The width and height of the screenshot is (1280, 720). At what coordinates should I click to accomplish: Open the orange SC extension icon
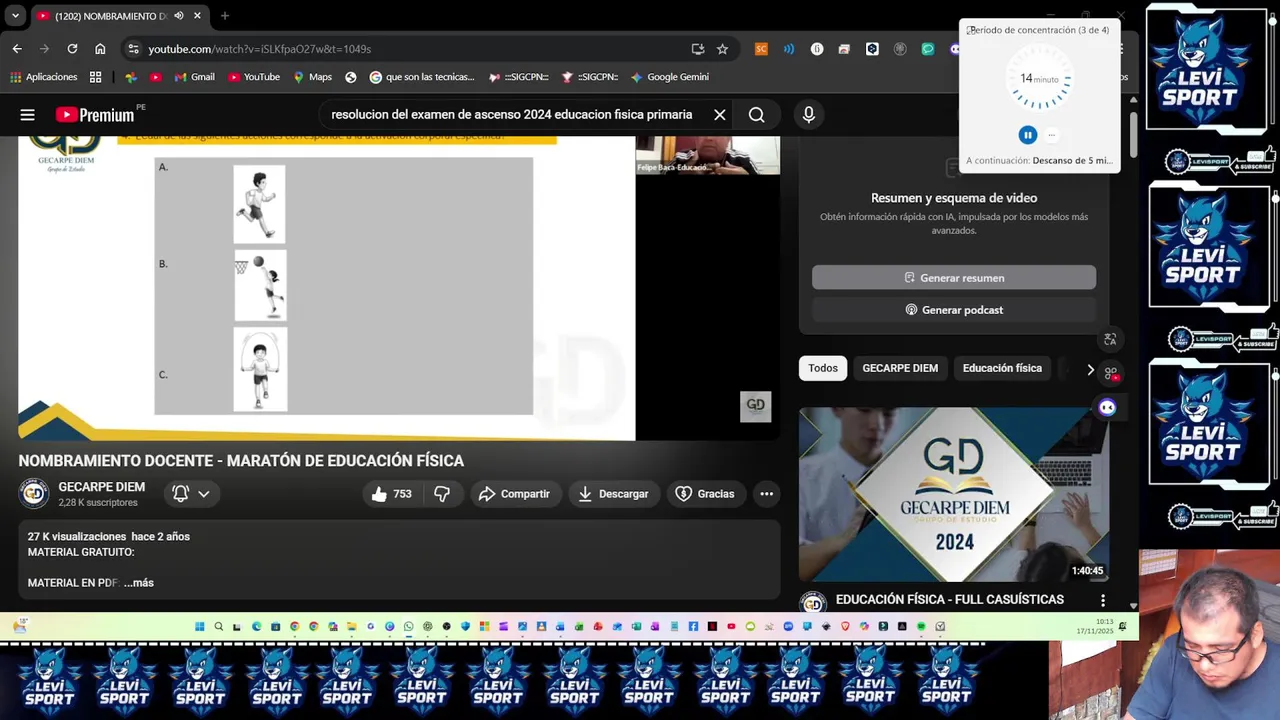click(761, 49)
